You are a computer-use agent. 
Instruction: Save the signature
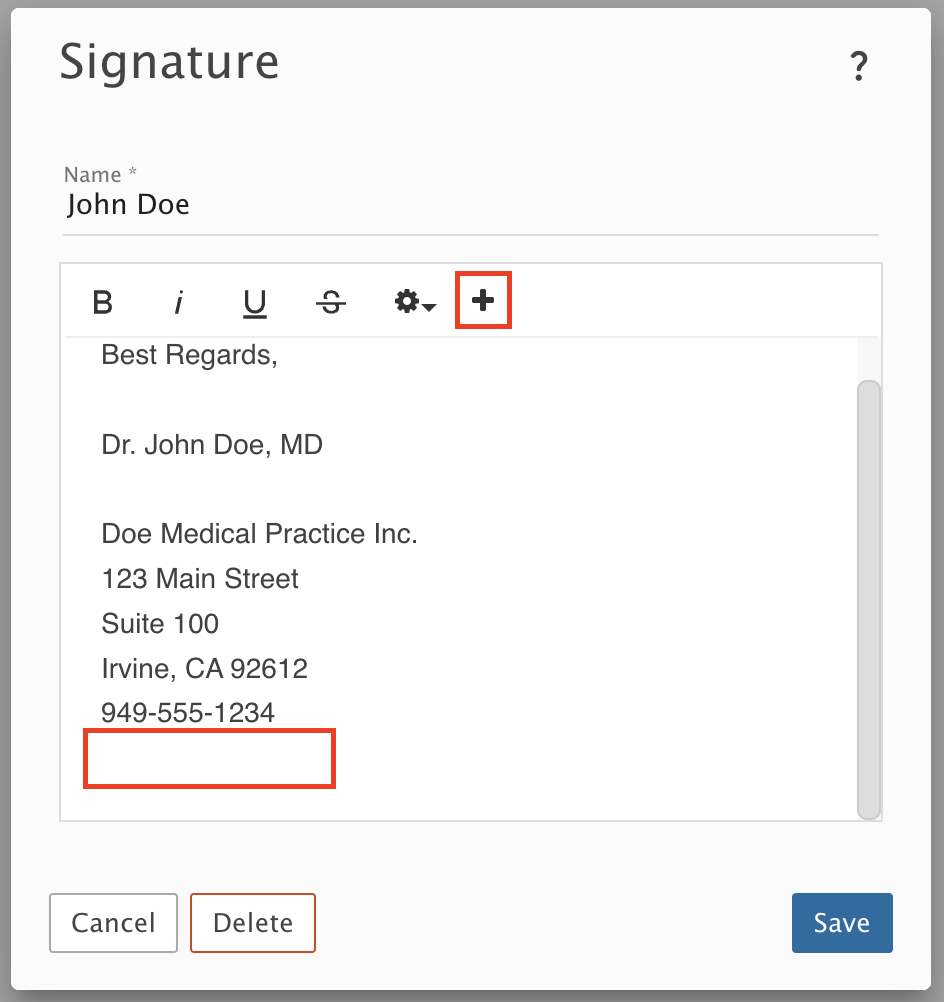coord(842,923)
